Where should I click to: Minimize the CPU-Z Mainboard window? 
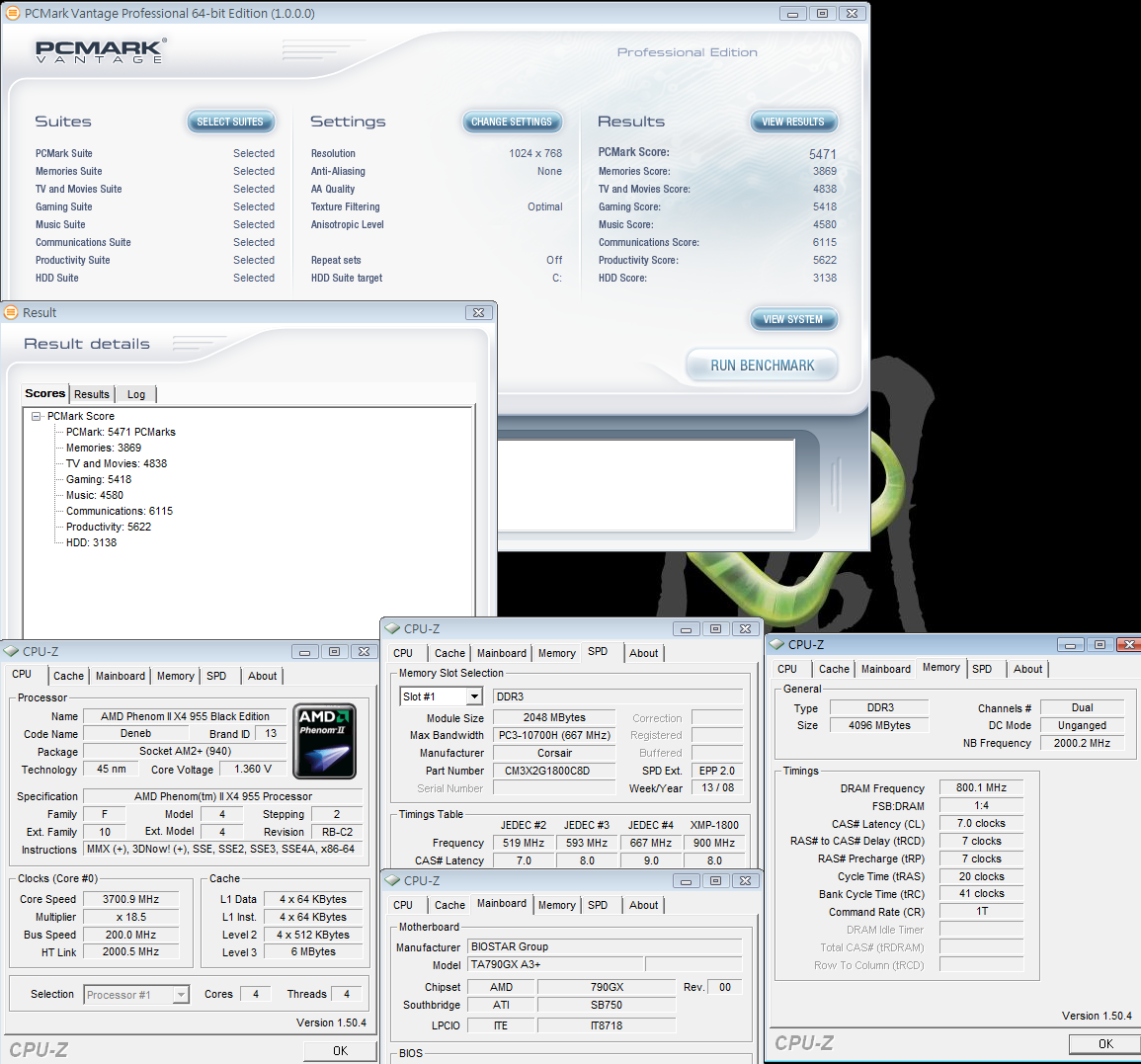pyautogui.click(x=687, y=880)
